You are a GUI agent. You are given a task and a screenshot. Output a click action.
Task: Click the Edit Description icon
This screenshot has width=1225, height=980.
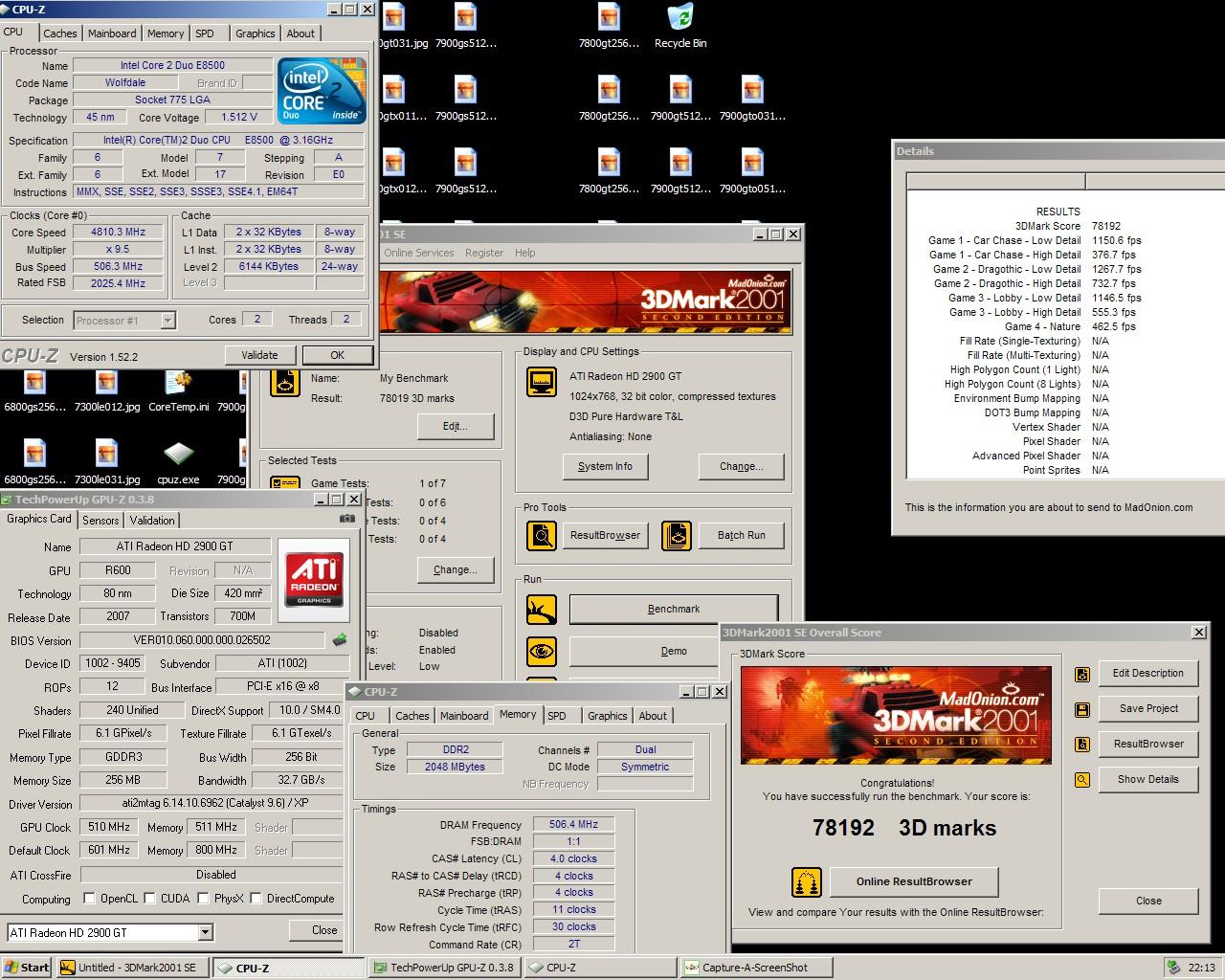(x=1081, y=674)
